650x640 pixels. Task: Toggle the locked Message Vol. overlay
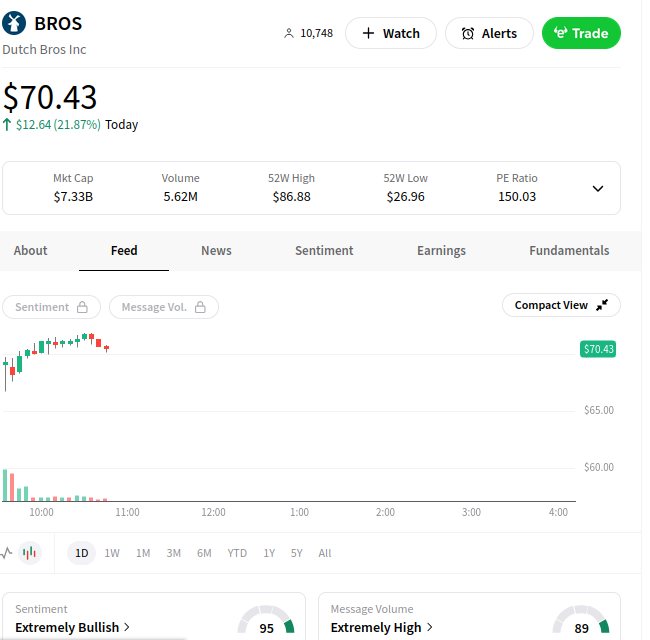click(x=164, y=307)
